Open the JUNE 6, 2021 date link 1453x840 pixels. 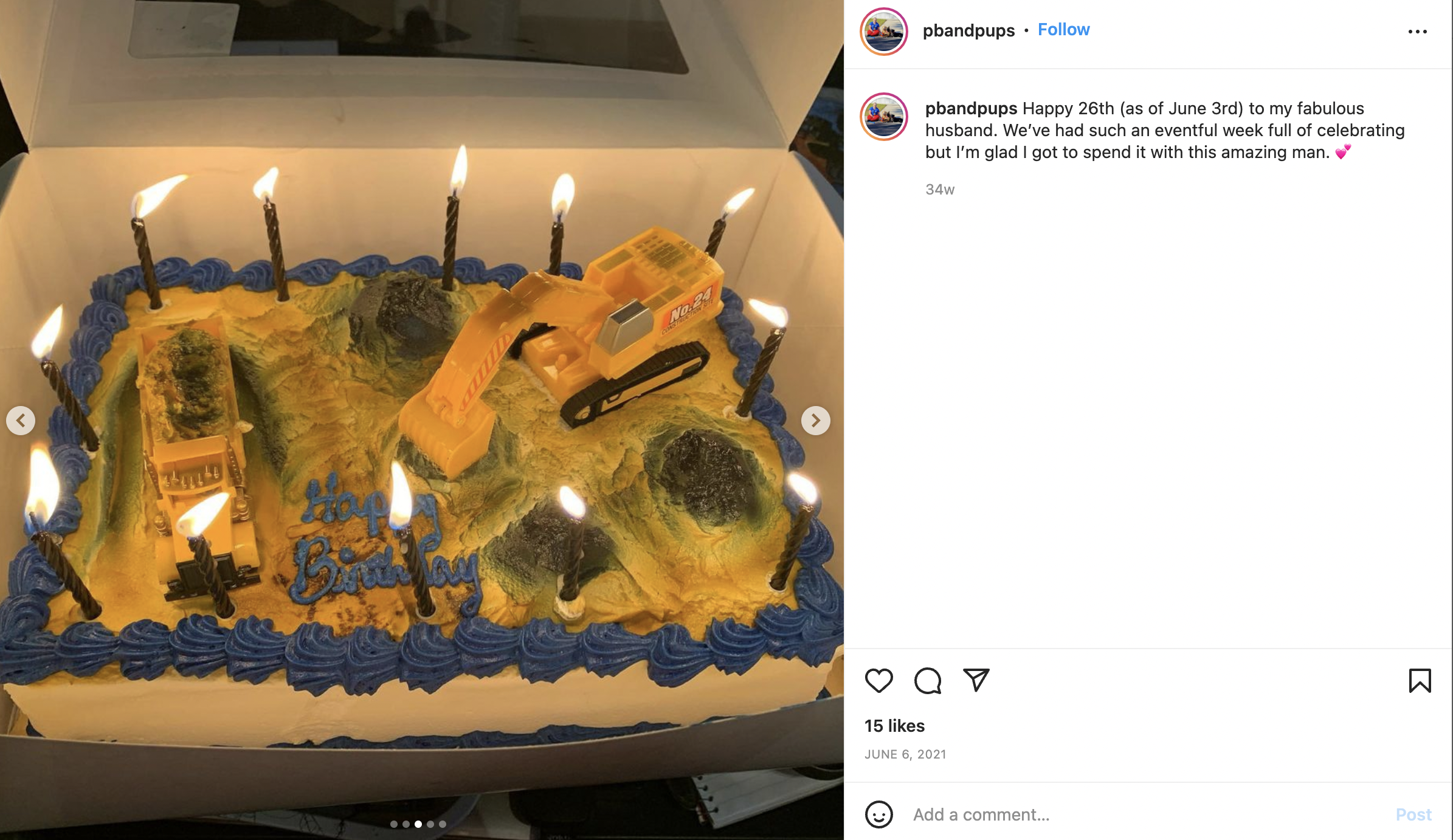click(x=905, y=754)
